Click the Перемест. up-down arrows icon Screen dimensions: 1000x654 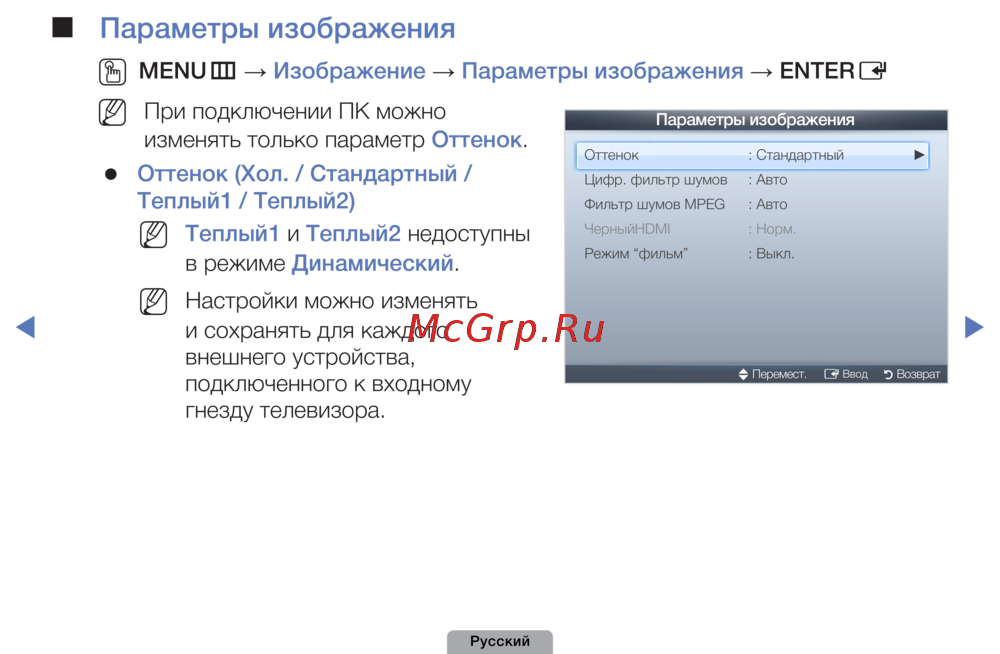click(743, 375)
